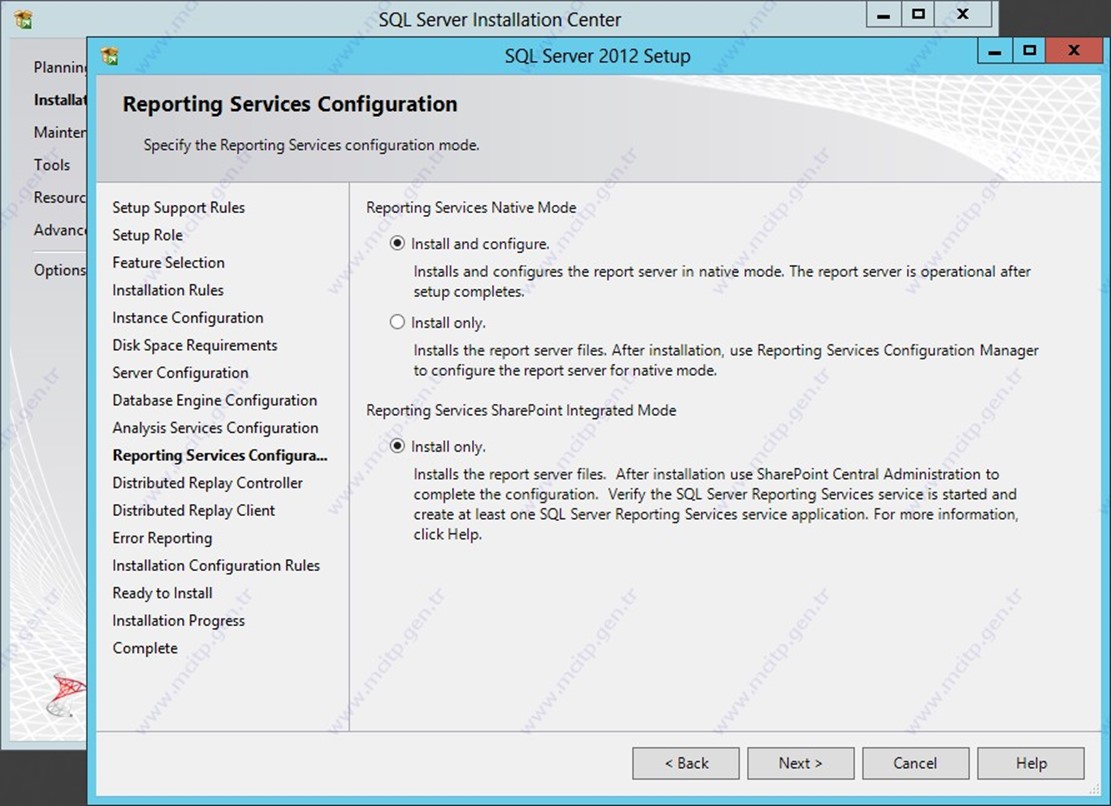Click Distributed Replay Client step

click(193, 511)
